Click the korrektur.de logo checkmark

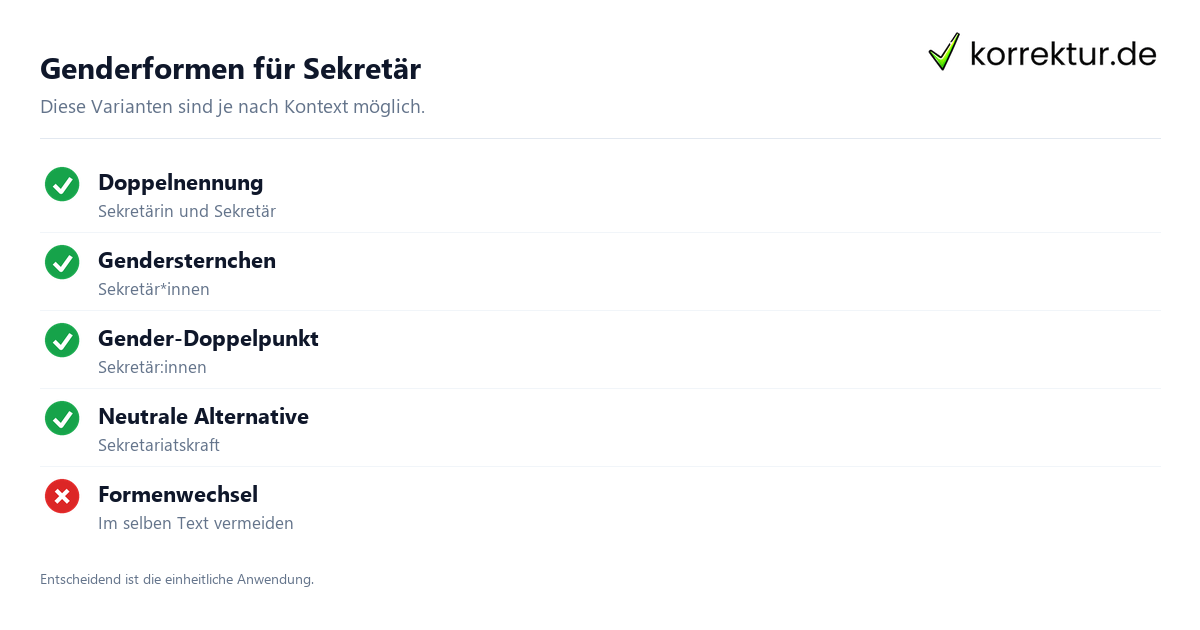pyautogui.click(x=944, y=51)
